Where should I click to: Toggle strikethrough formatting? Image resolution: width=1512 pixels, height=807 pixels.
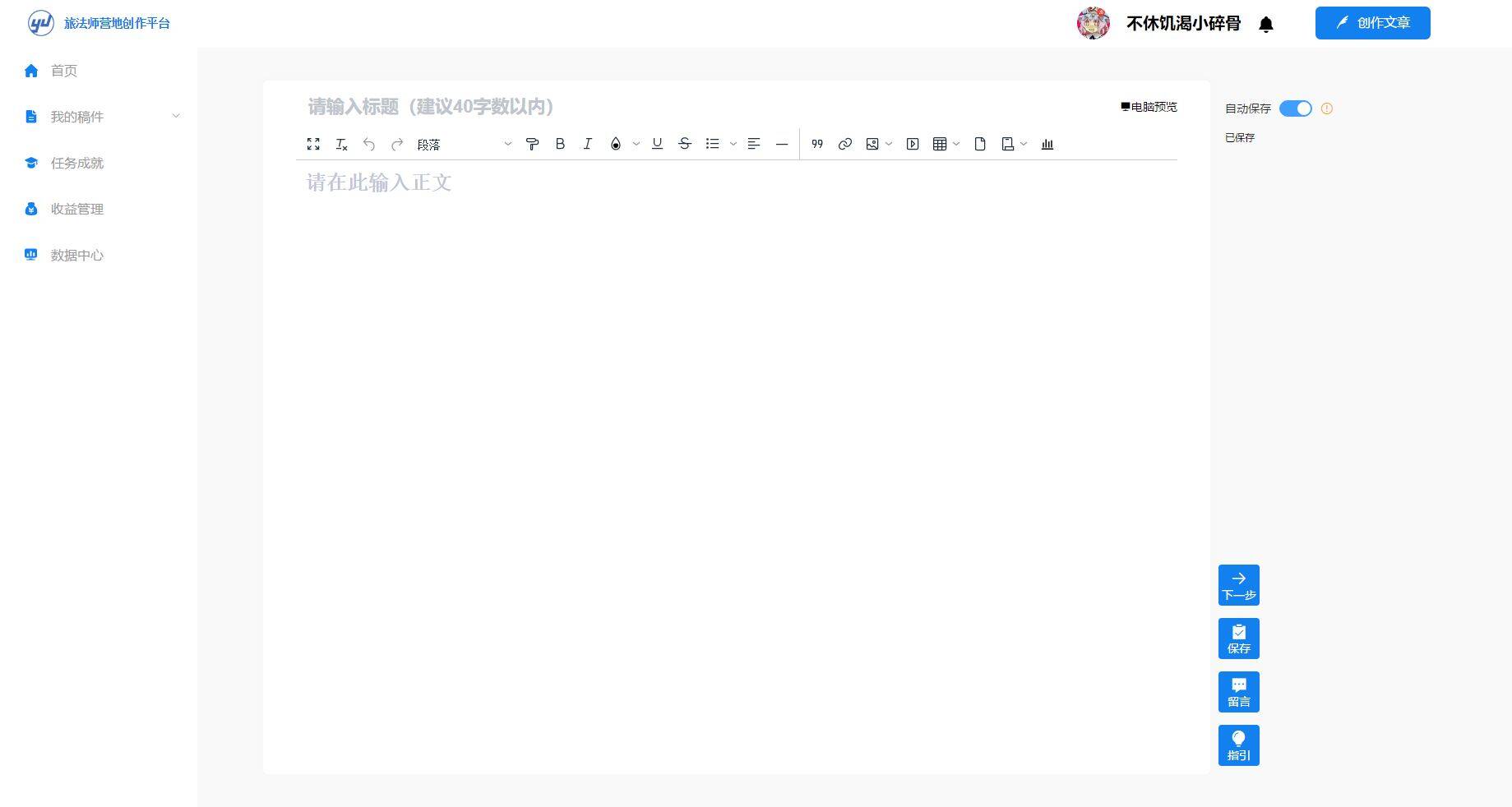click(x=684, y=144)
